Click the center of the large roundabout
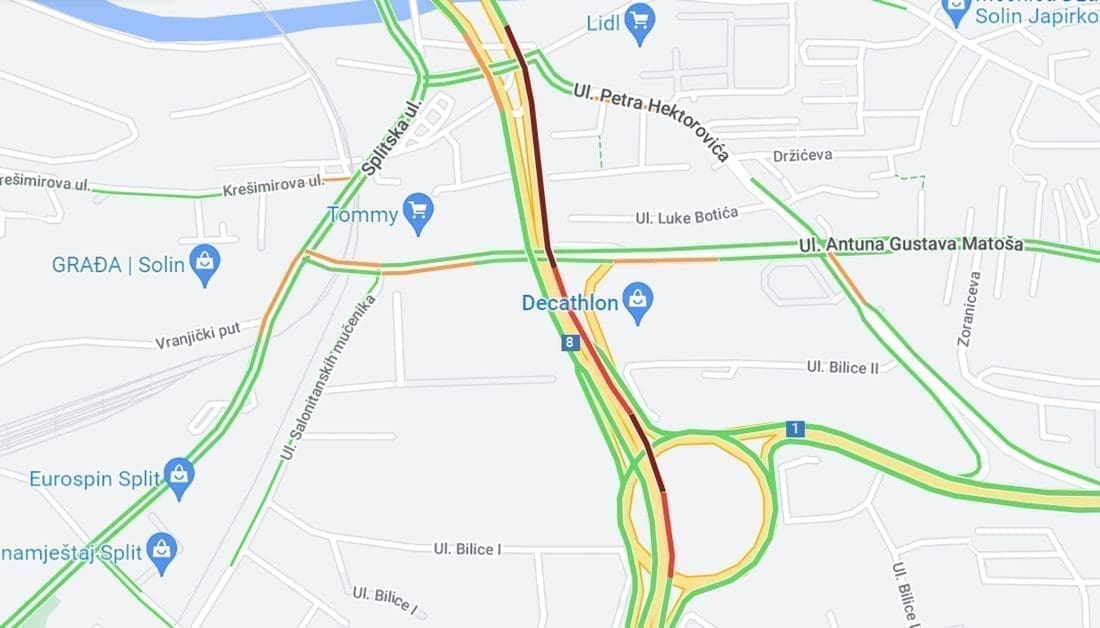 point(698,505)
